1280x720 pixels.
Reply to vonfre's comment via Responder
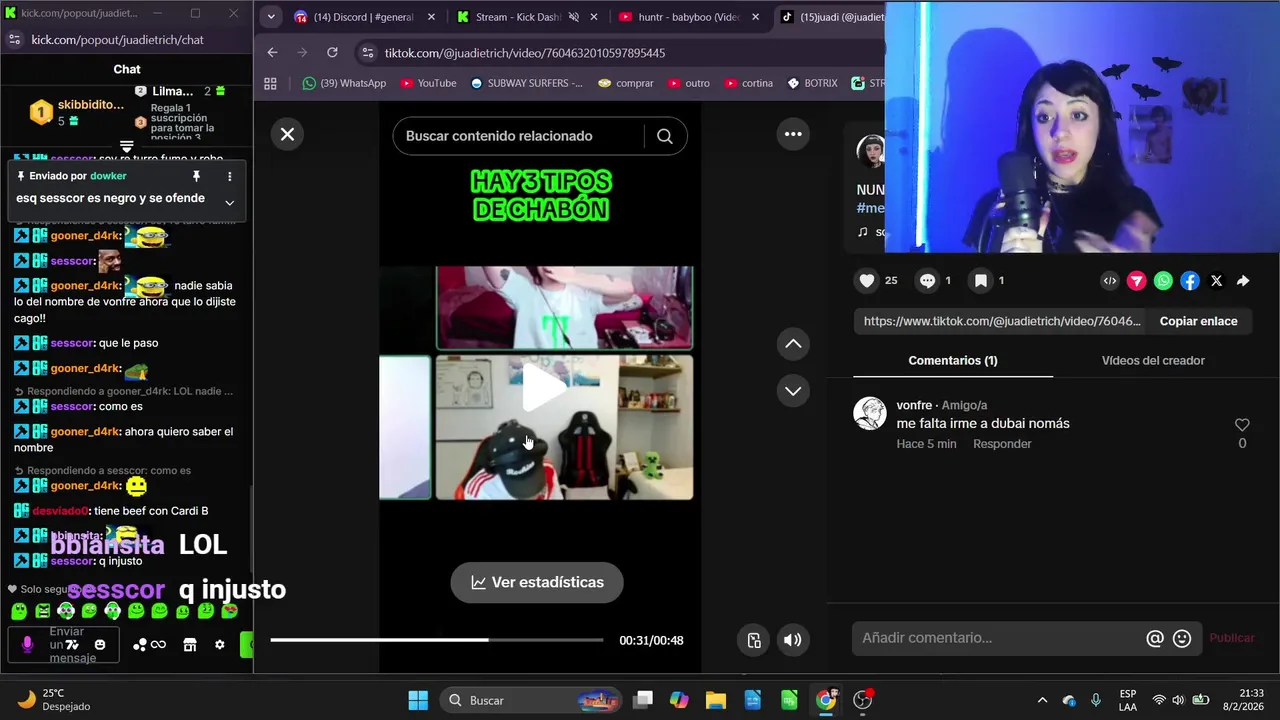point(1002,444)
